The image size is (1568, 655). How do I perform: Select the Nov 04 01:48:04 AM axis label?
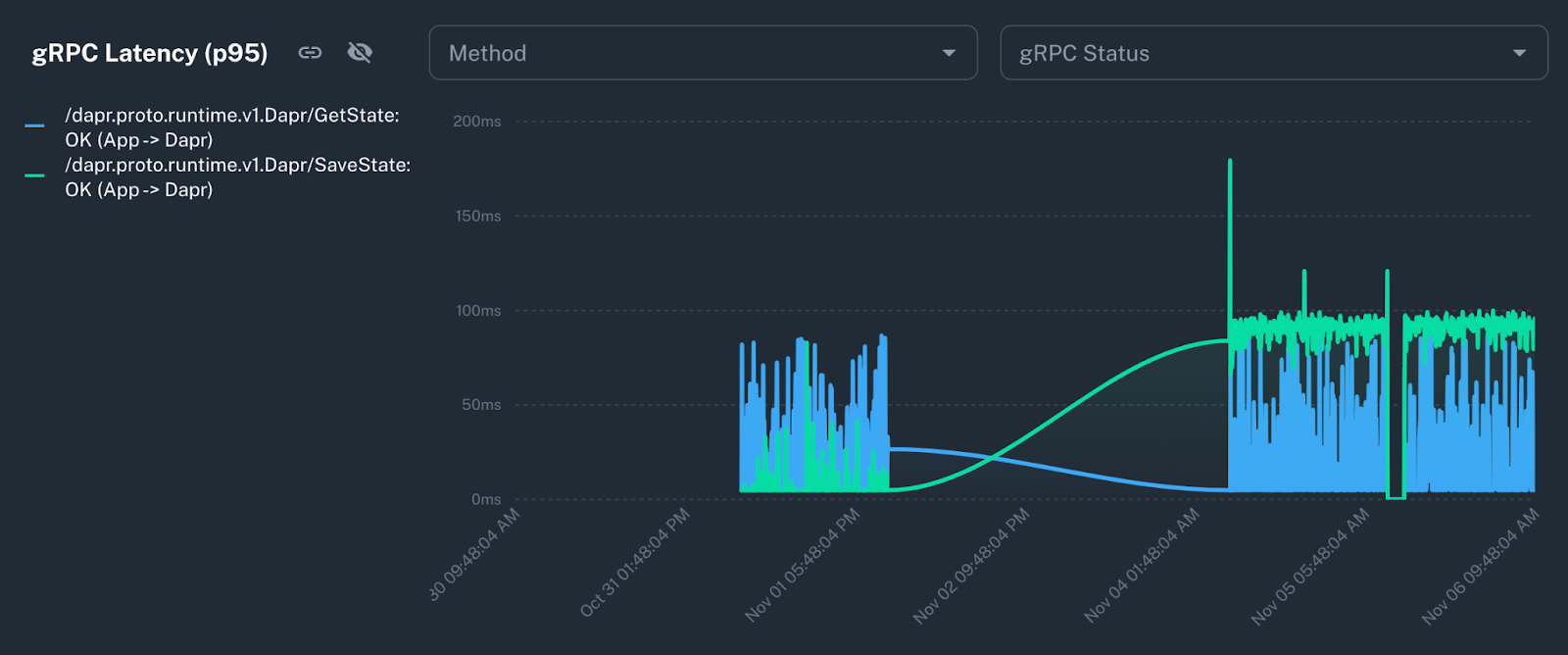pyautogui.click(x=1142, y=564)
